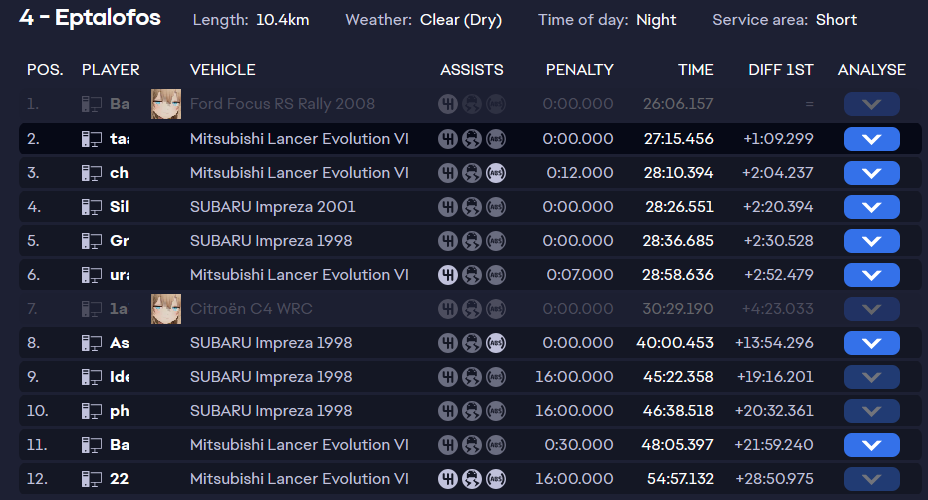Click the ASSISTS column header
Viewport: 928px width, 500px height.
[x=472, y=70]
